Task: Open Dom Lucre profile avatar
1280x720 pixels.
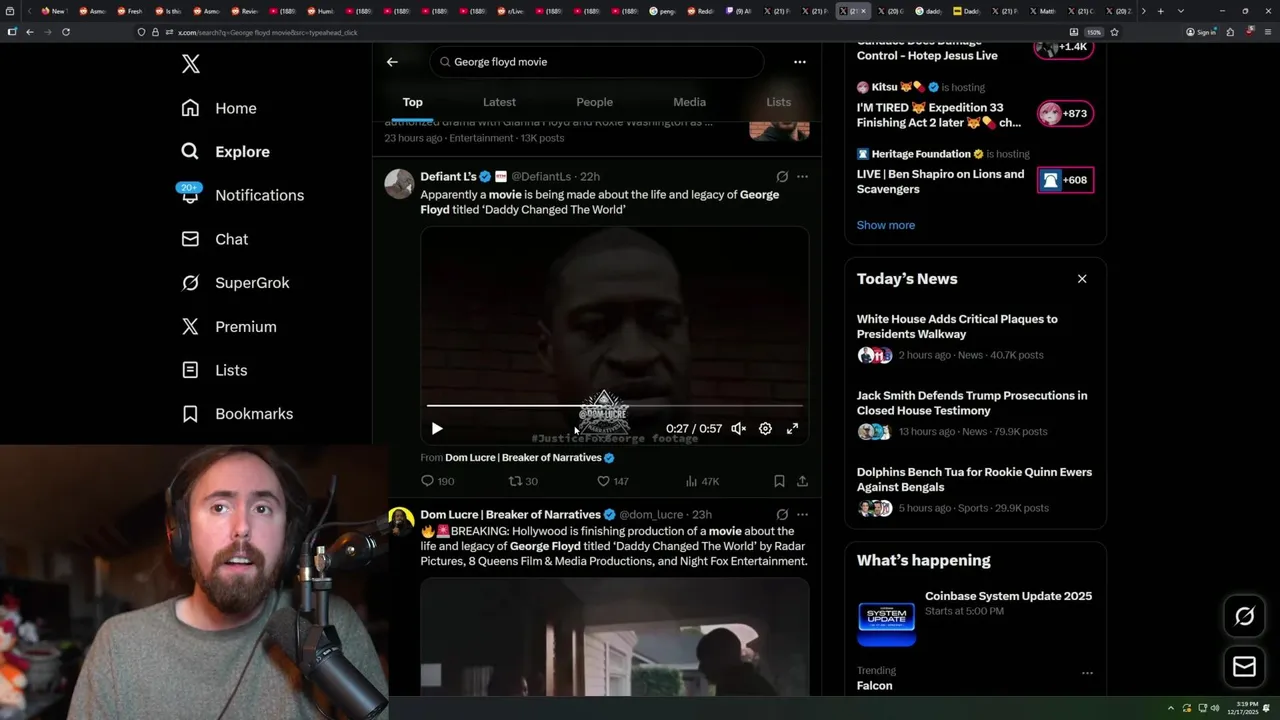Action: pos(401,521)
